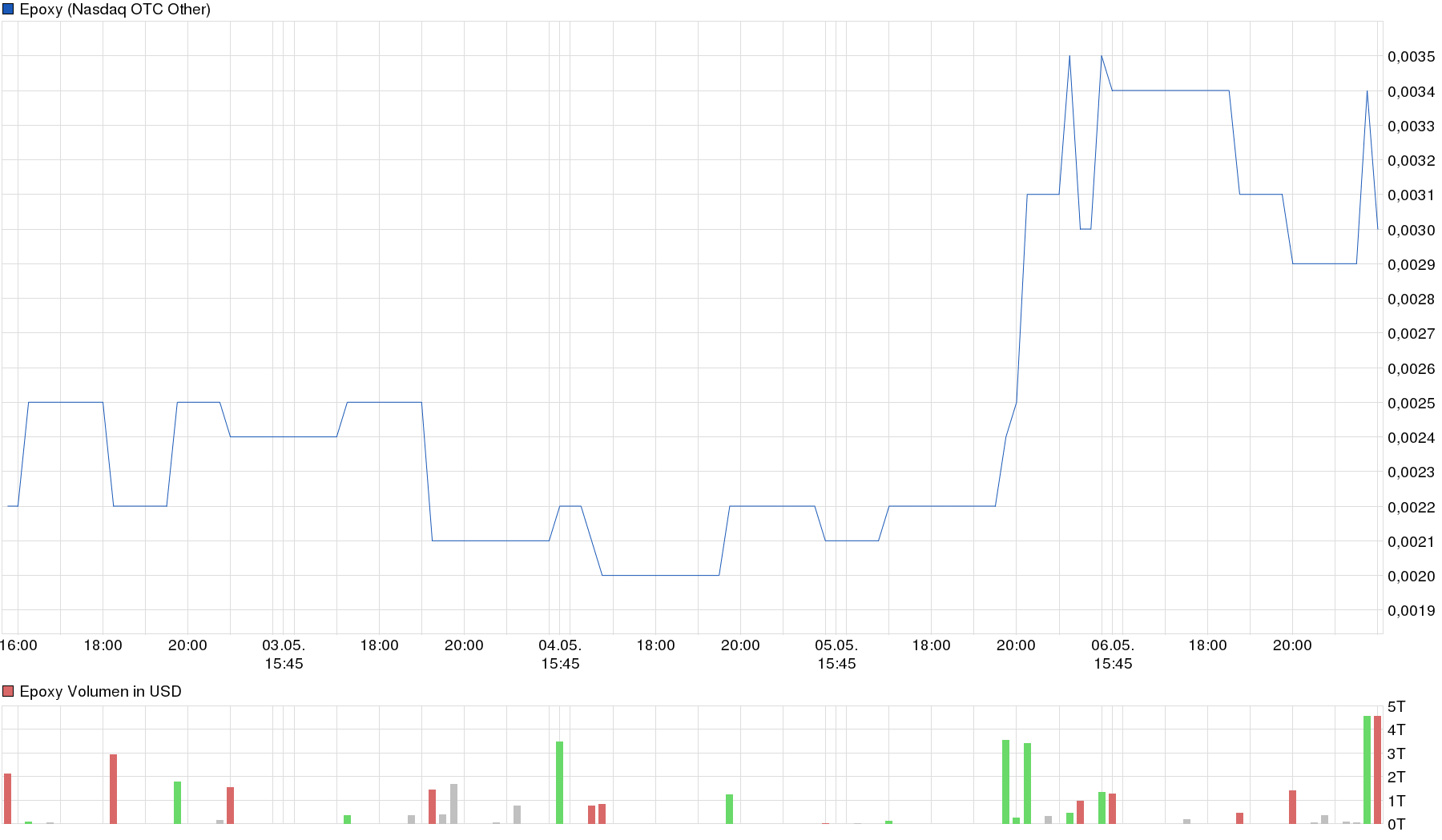Click the 0,0019 price axis label

click(1412, 610)
